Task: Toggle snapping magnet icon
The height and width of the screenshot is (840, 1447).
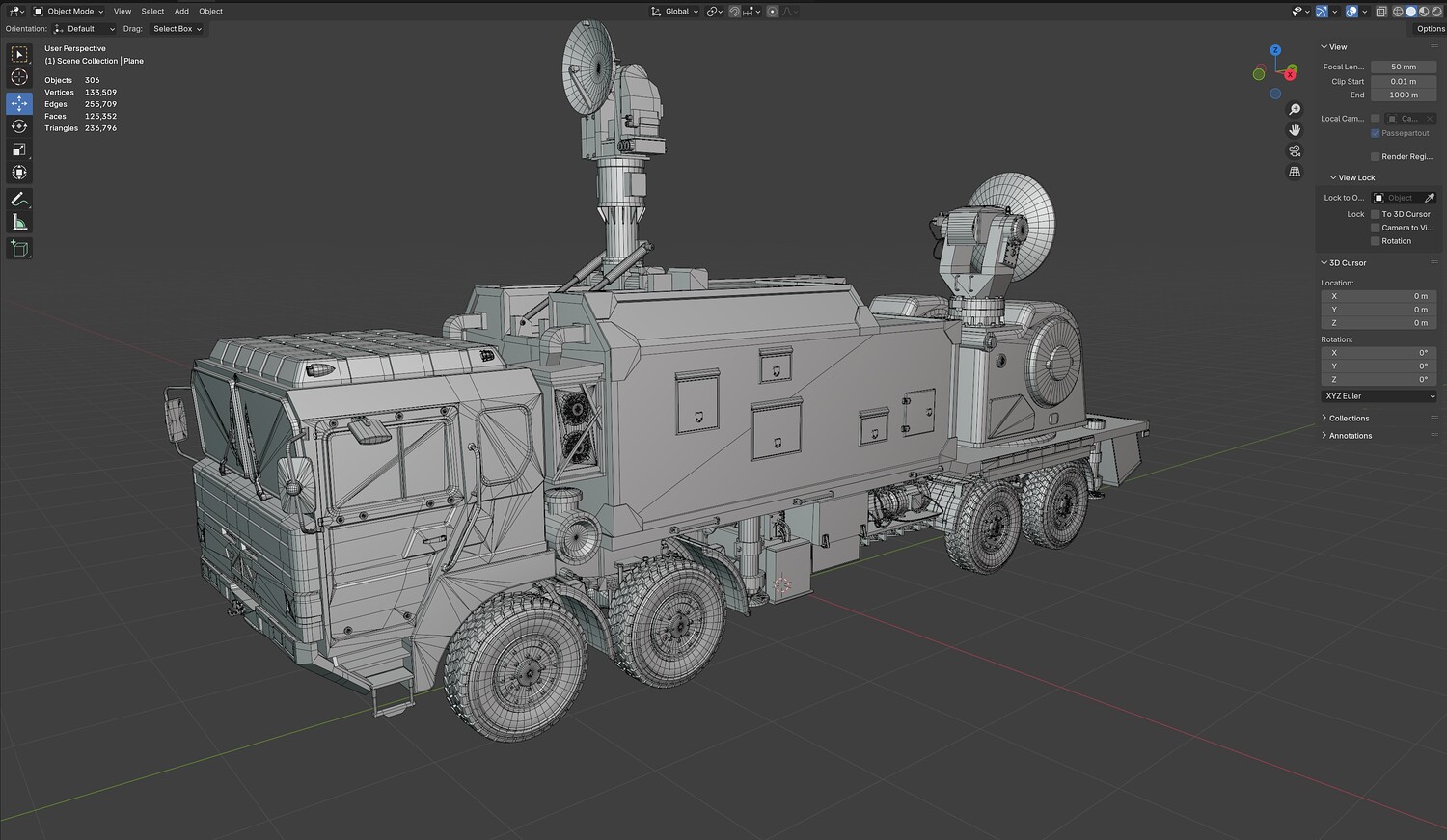Action: coord(734,12)
